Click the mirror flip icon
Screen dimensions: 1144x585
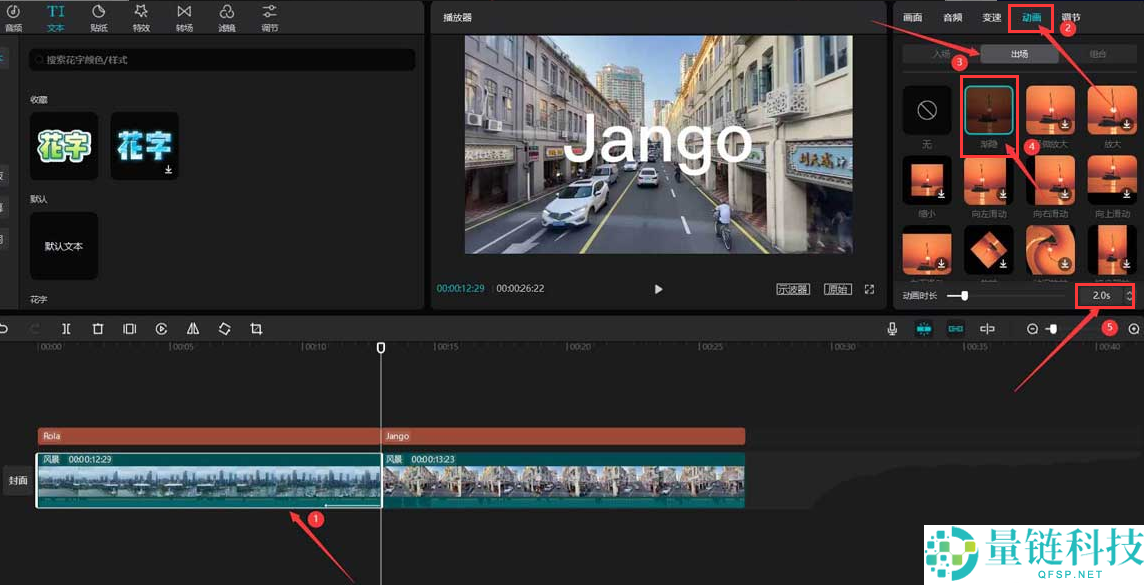193,329
